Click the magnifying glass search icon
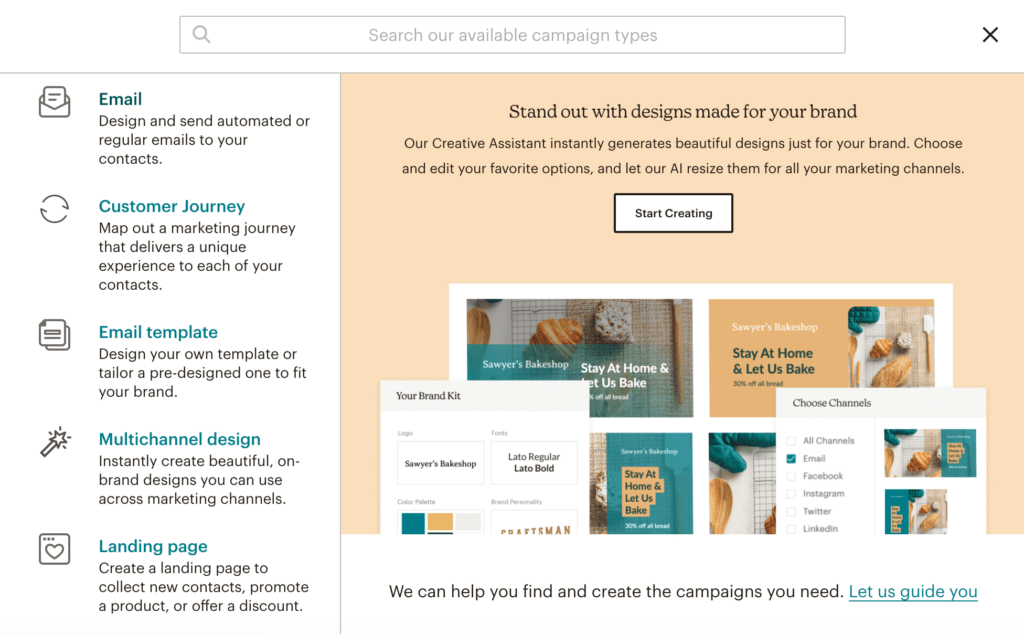Viewport: 1024px width, 634px height. pyautogui.click(x=202, y=34)
